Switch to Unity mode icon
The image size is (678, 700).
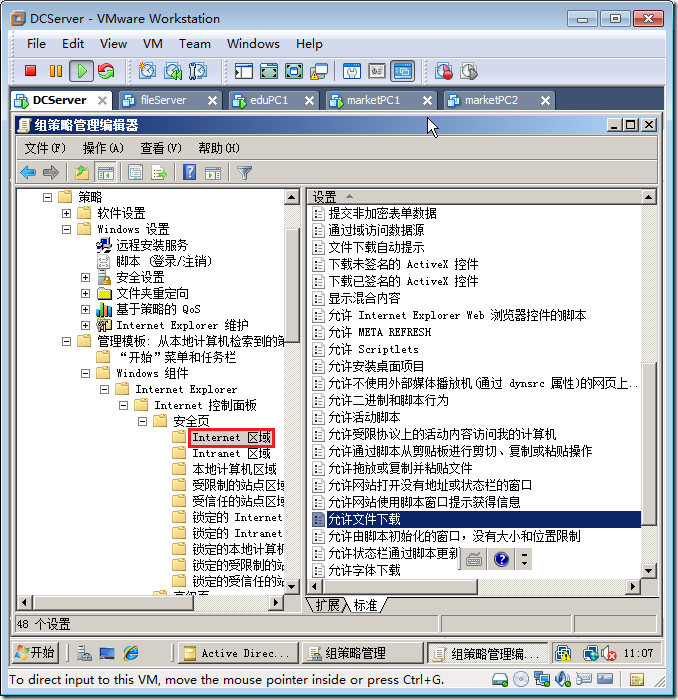pyautogui.click(x=319, y=71)
